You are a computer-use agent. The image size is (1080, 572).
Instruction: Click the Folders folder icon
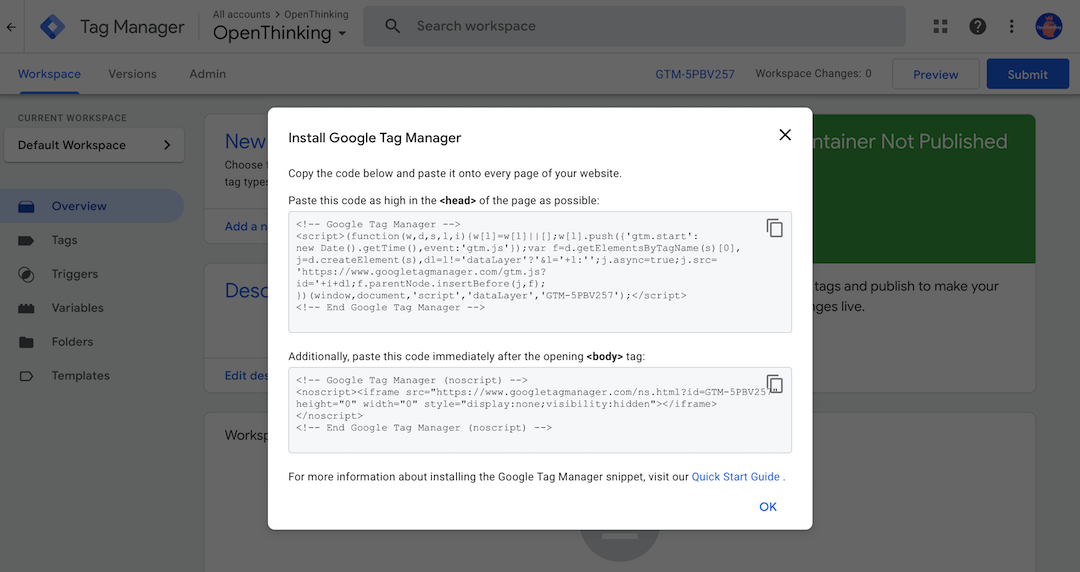coord(26,342)
